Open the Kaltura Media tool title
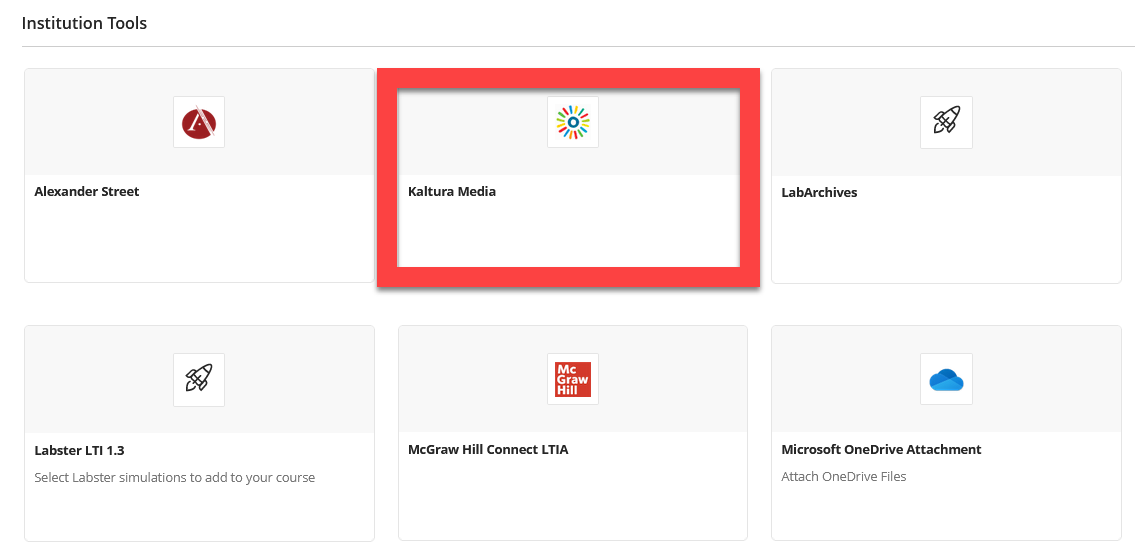1135x560 pixels. 452,192
